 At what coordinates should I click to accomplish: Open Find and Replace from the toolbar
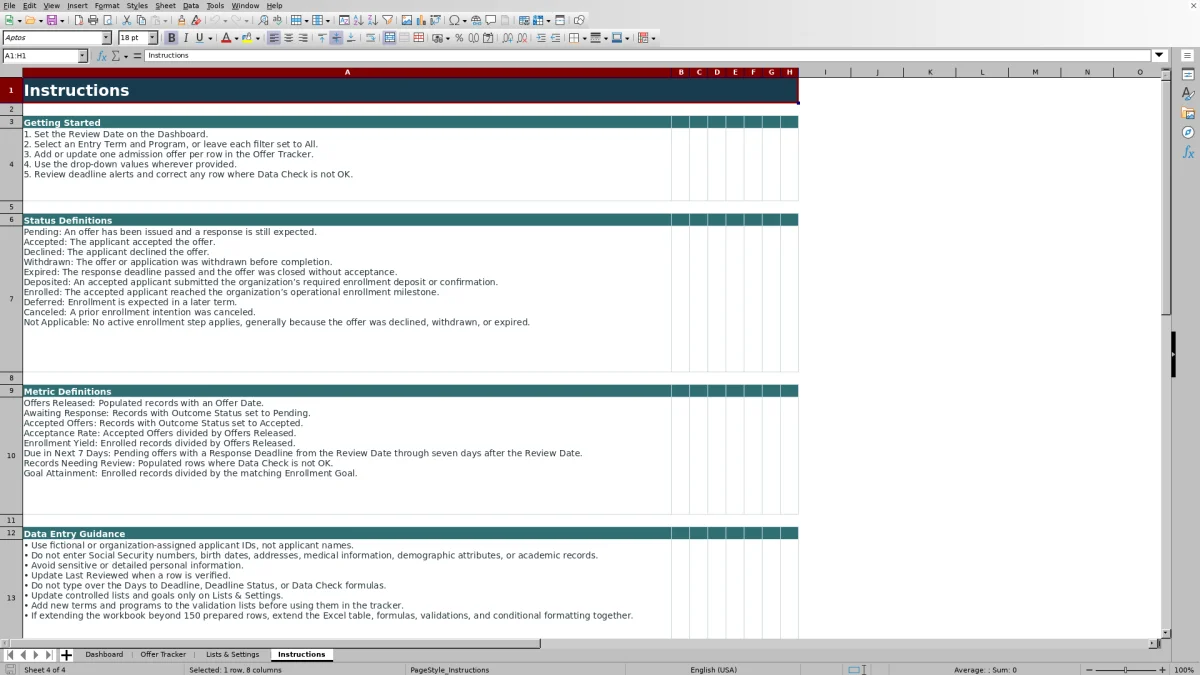(263, 20)
